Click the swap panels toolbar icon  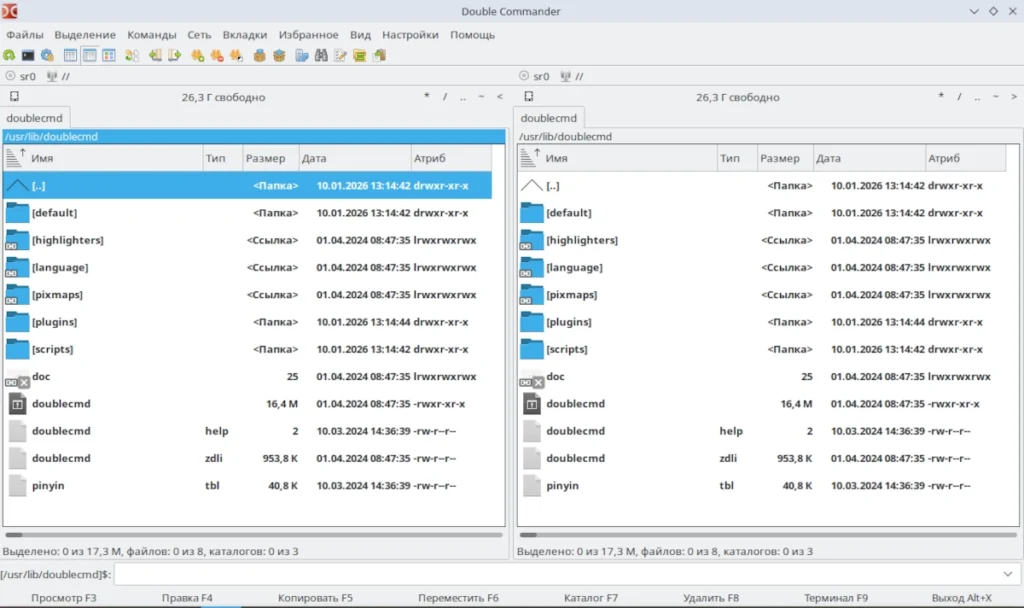pyautogui.click(x=132, y=56)
